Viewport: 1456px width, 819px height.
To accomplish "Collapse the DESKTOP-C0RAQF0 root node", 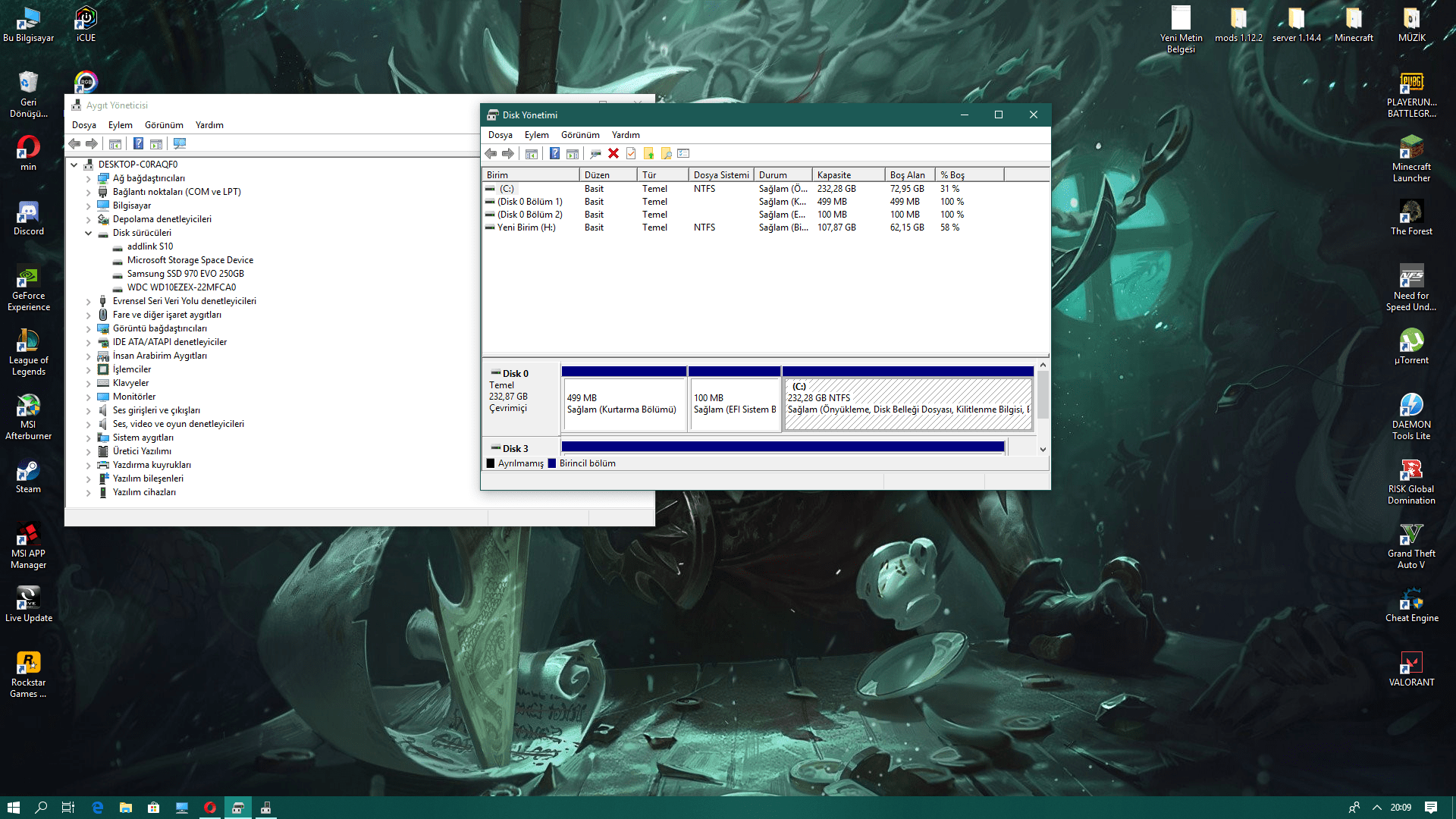I will 74,165.
